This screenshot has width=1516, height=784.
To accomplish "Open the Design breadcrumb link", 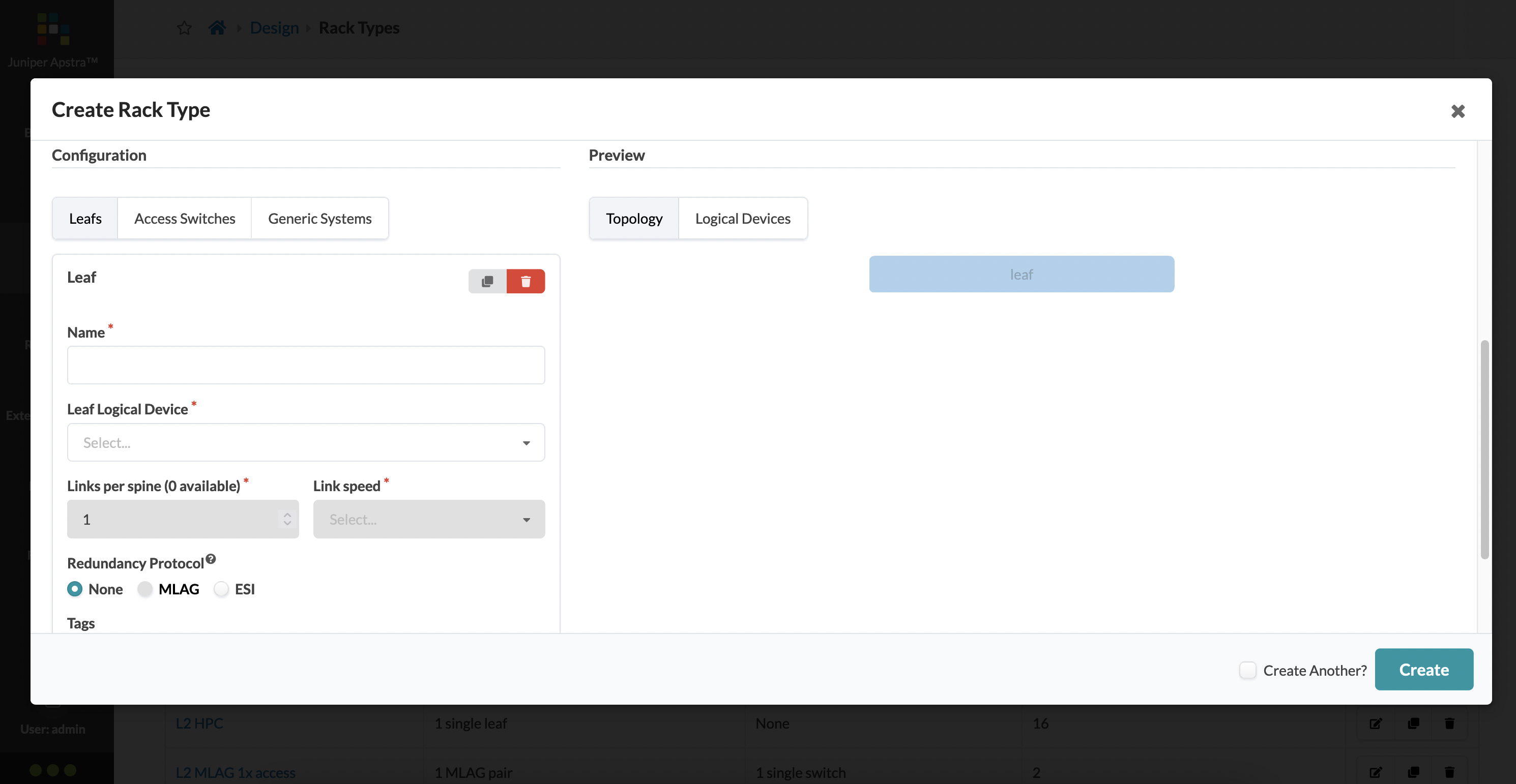I will 274,27.
